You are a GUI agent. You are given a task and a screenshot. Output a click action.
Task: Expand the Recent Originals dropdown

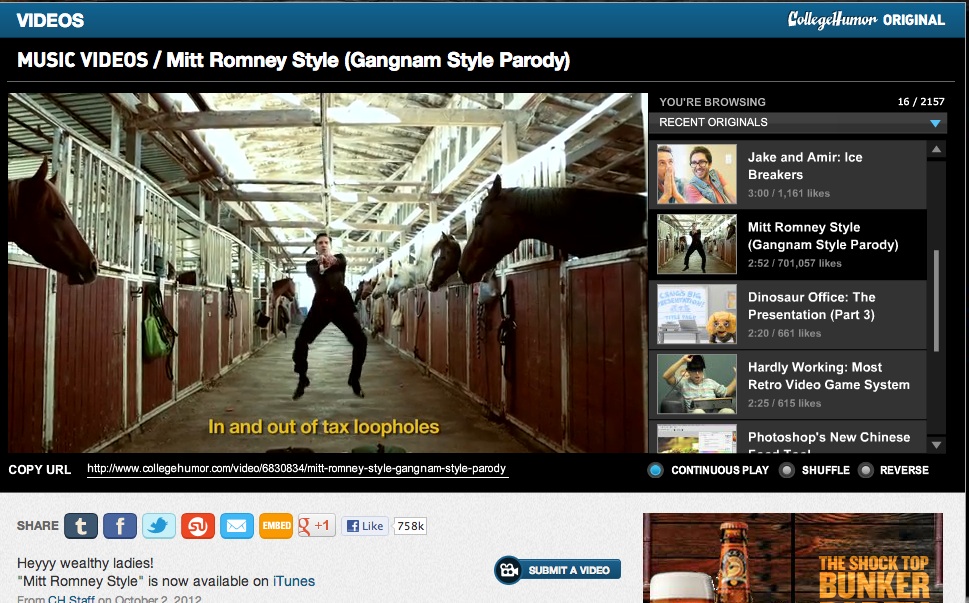[x=935, y=123]
